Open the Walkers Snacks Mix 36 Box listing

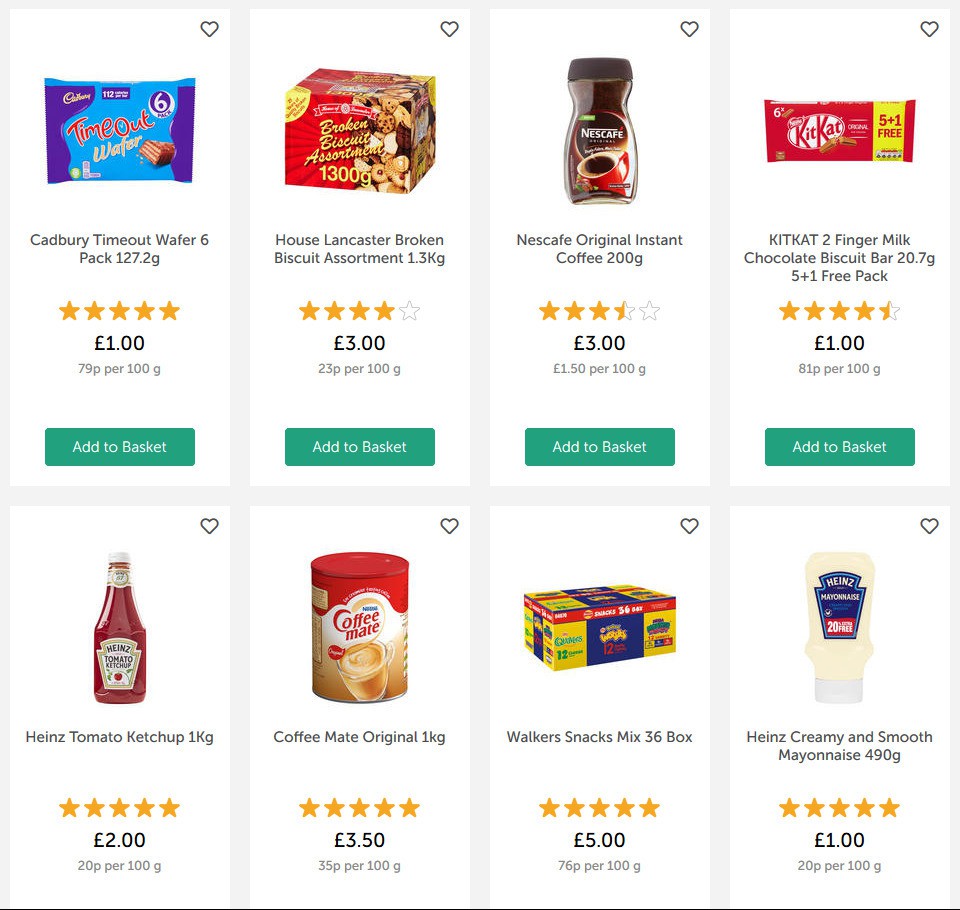[x=599, y=737]
